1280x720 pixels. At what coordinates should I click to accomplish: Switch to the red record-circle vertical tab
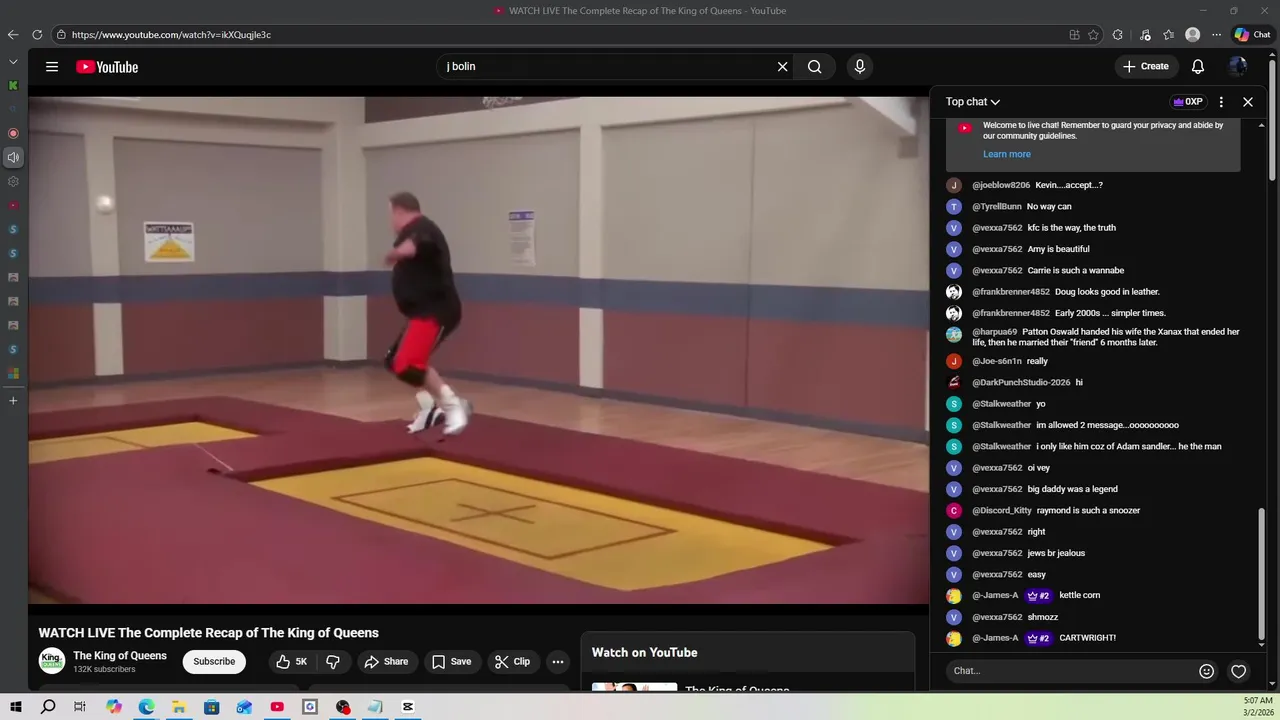click(x=13, y=133)
